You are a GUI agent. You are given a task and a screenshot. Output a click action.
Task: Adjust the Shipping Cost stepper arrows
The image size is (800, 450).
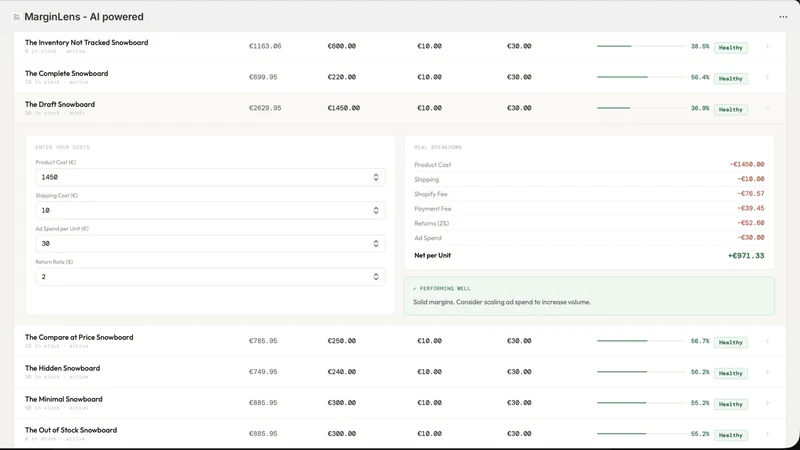[376, 210]
